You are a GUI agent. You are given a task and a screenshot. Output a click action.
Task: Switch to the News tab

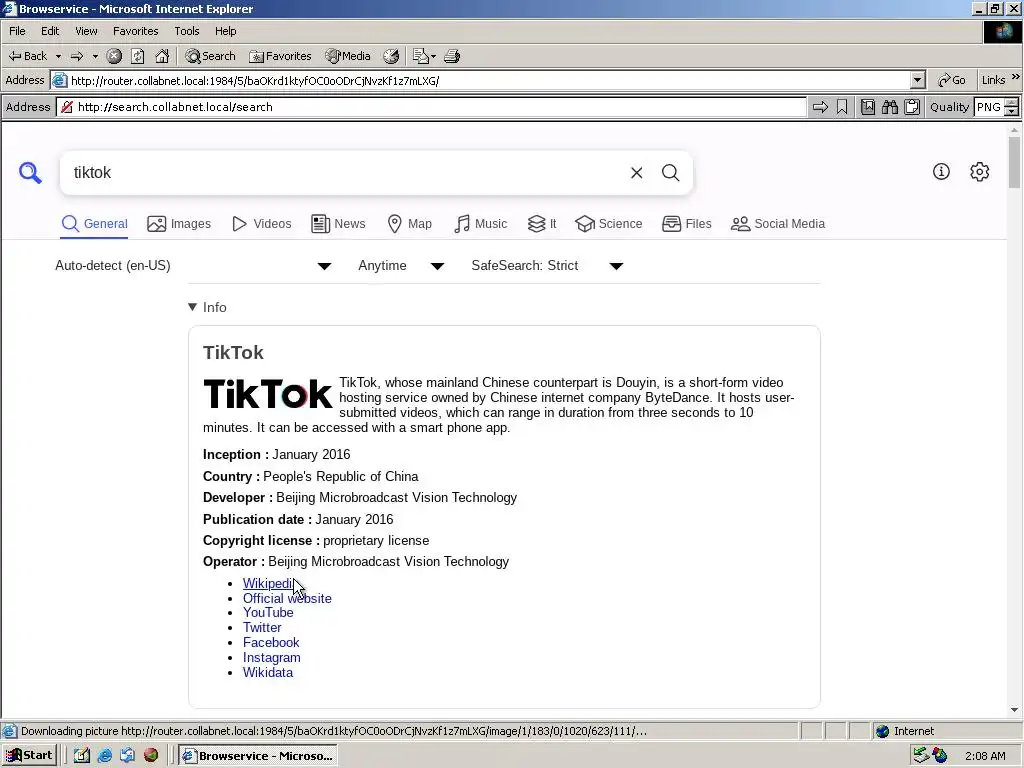pos(338,224)
